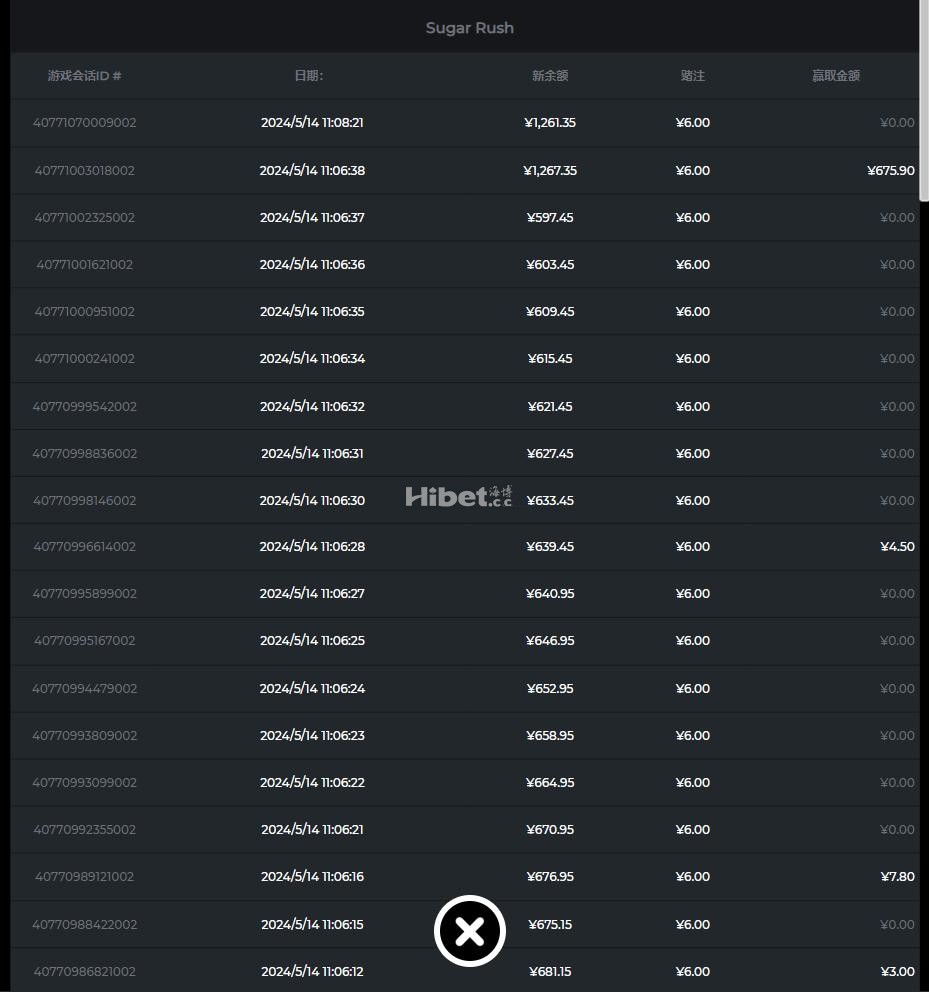Click the ¥633.45 balance
This screenshot has height=992, width=929.
550,500
